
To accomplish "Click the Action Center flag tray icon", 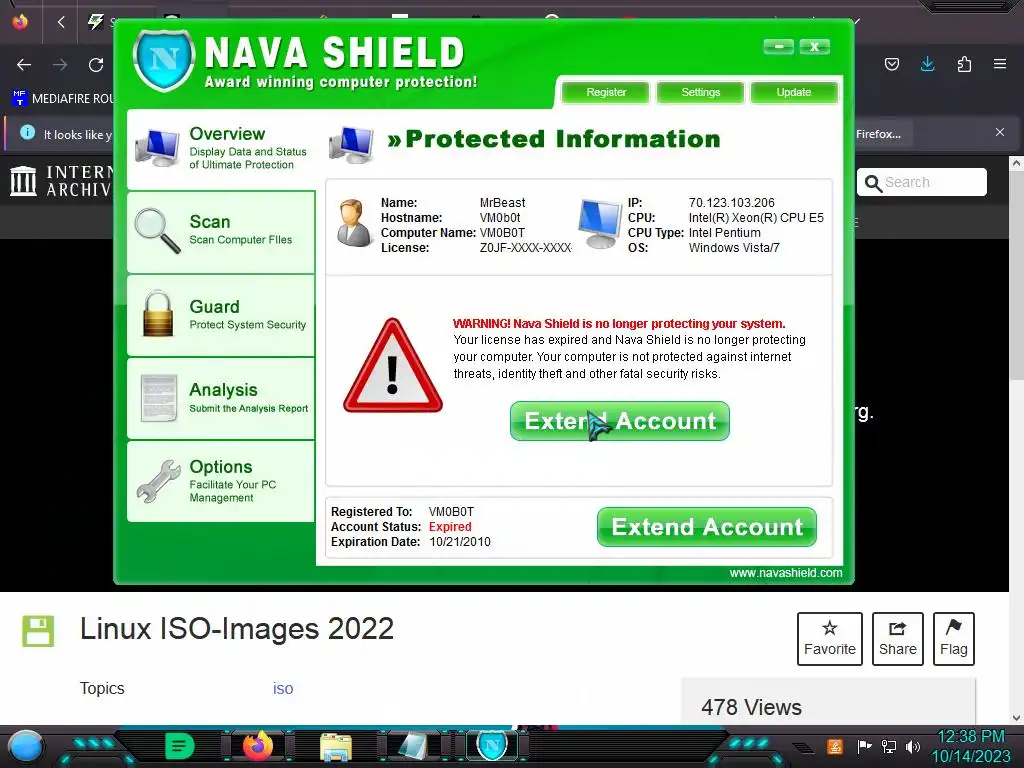I will click(863, 746).
